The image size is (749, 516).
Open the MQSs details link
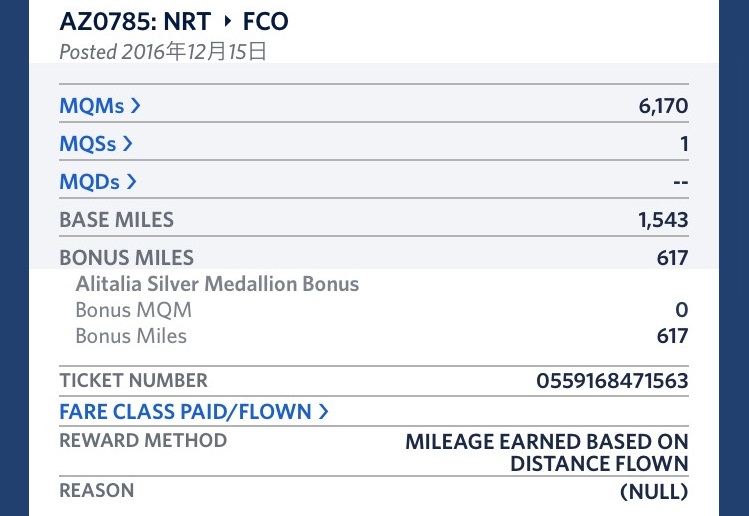click(96, 143)
